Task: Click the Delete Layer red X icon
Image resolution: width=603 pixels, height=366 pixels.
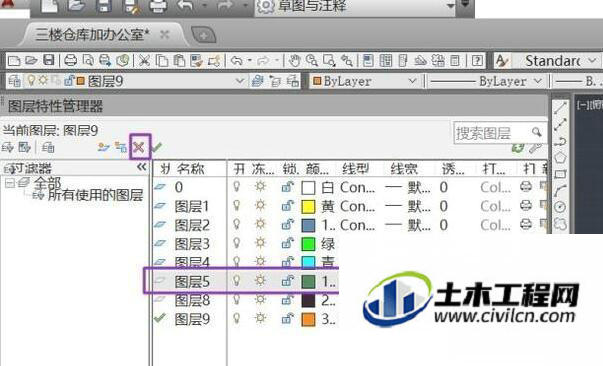Action: (139, 147)
